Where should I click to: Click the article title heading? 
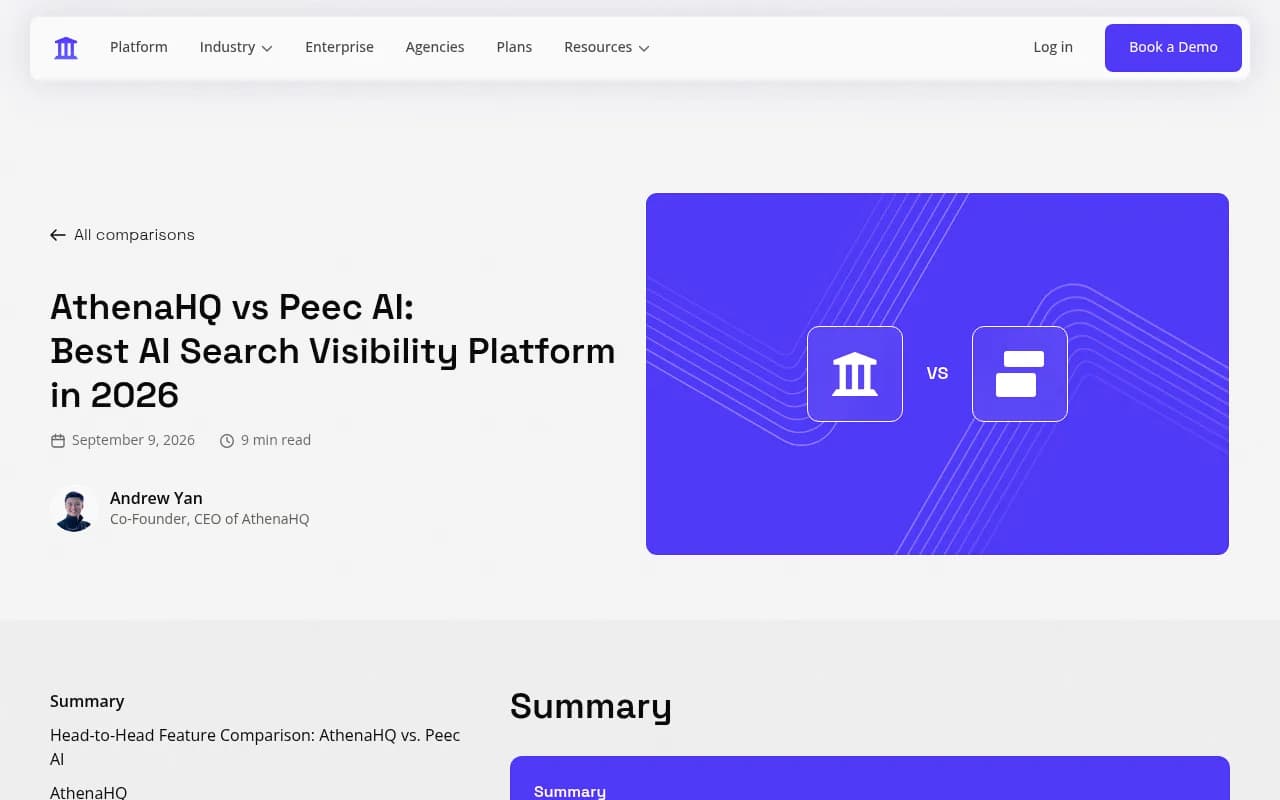click(x=332, y=351)
